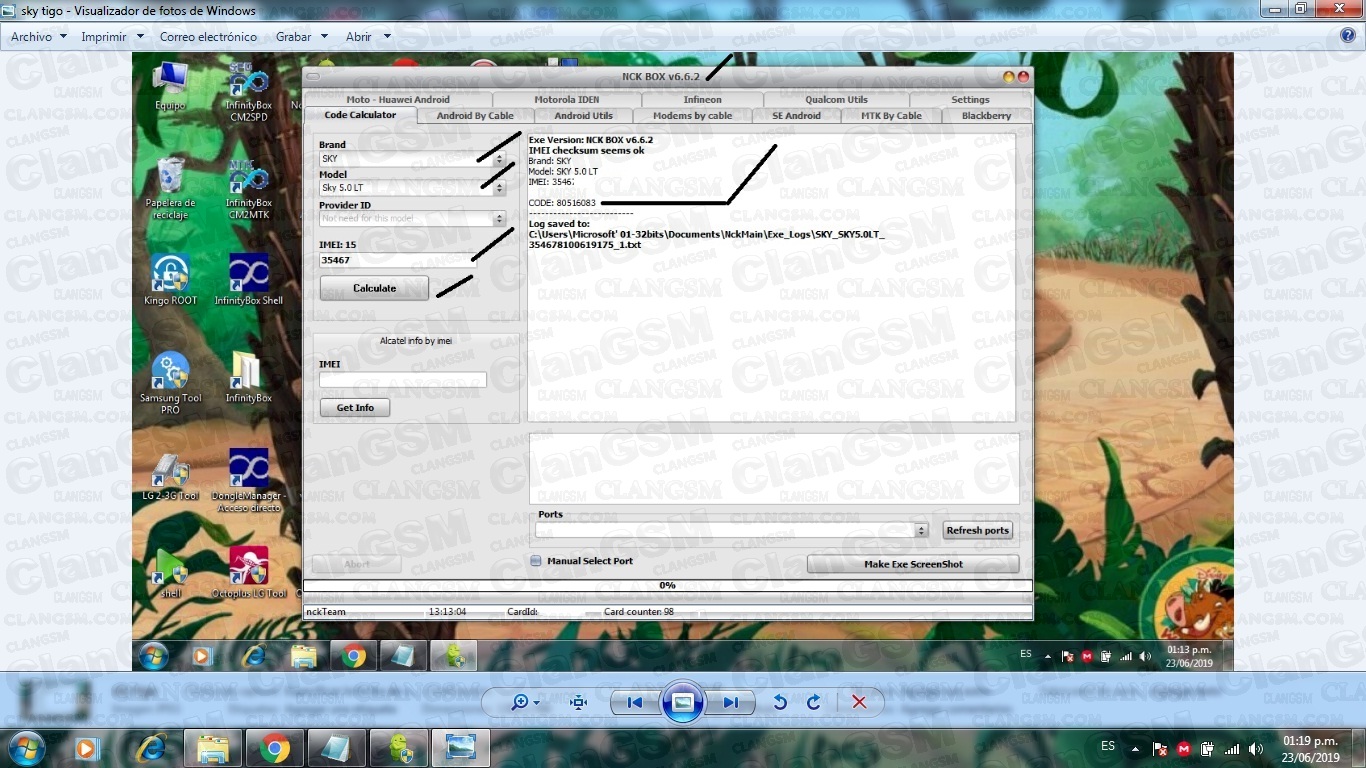Switch to Android By Cable tab
Viewport: 1366px width, 768px height.
point(475,116)
